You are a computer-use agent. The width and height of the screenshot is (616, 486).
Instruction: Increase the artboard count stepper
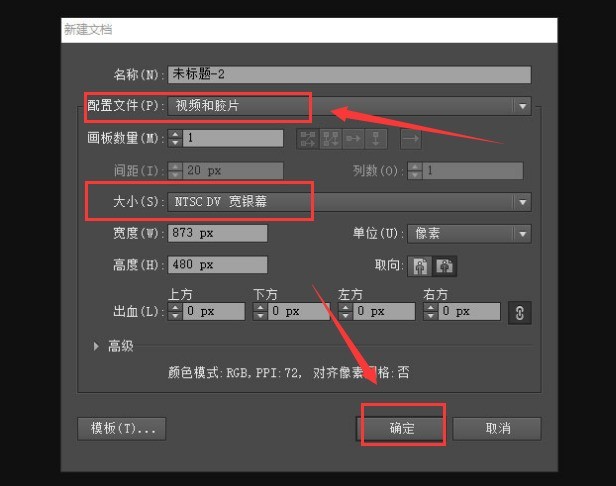175,134
